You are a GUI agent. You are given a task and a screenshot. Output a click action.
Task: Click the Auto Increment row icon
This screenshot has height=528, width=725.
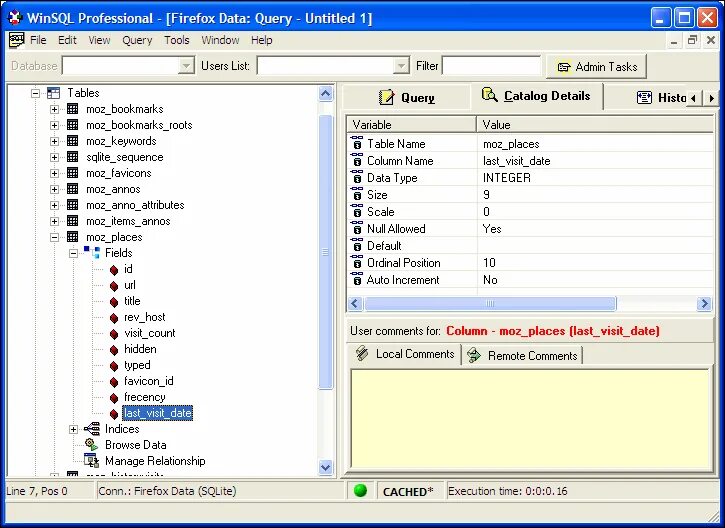356,279
